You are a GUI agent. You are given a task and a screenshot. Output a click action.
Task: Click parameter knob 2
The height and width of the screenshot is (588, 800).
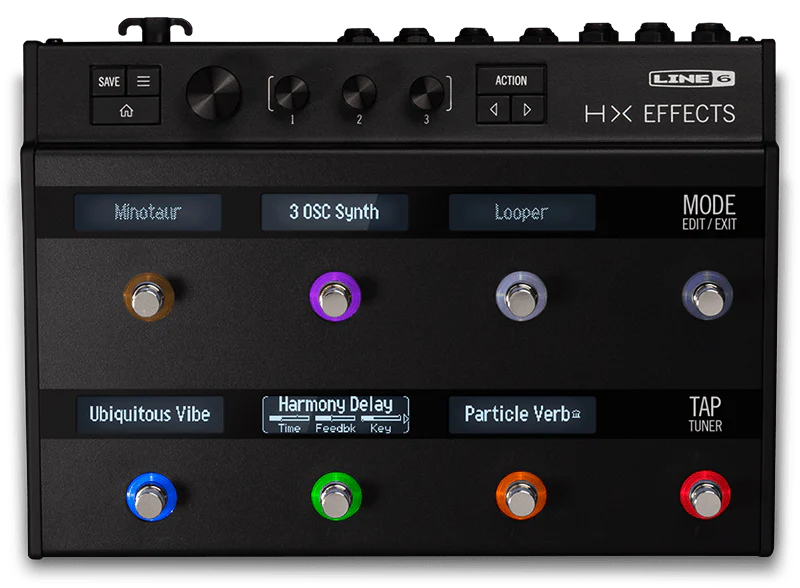[x=359, y=93]
